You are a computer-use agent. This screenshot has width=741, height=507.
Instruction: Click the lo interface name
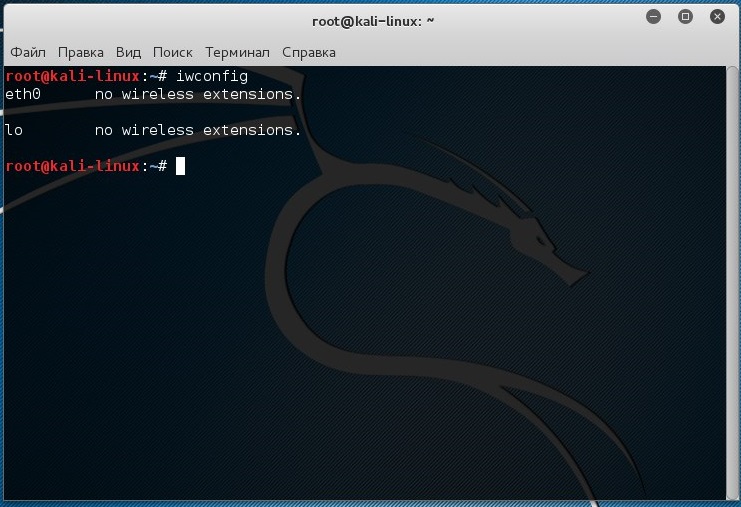tap(14, 130)
